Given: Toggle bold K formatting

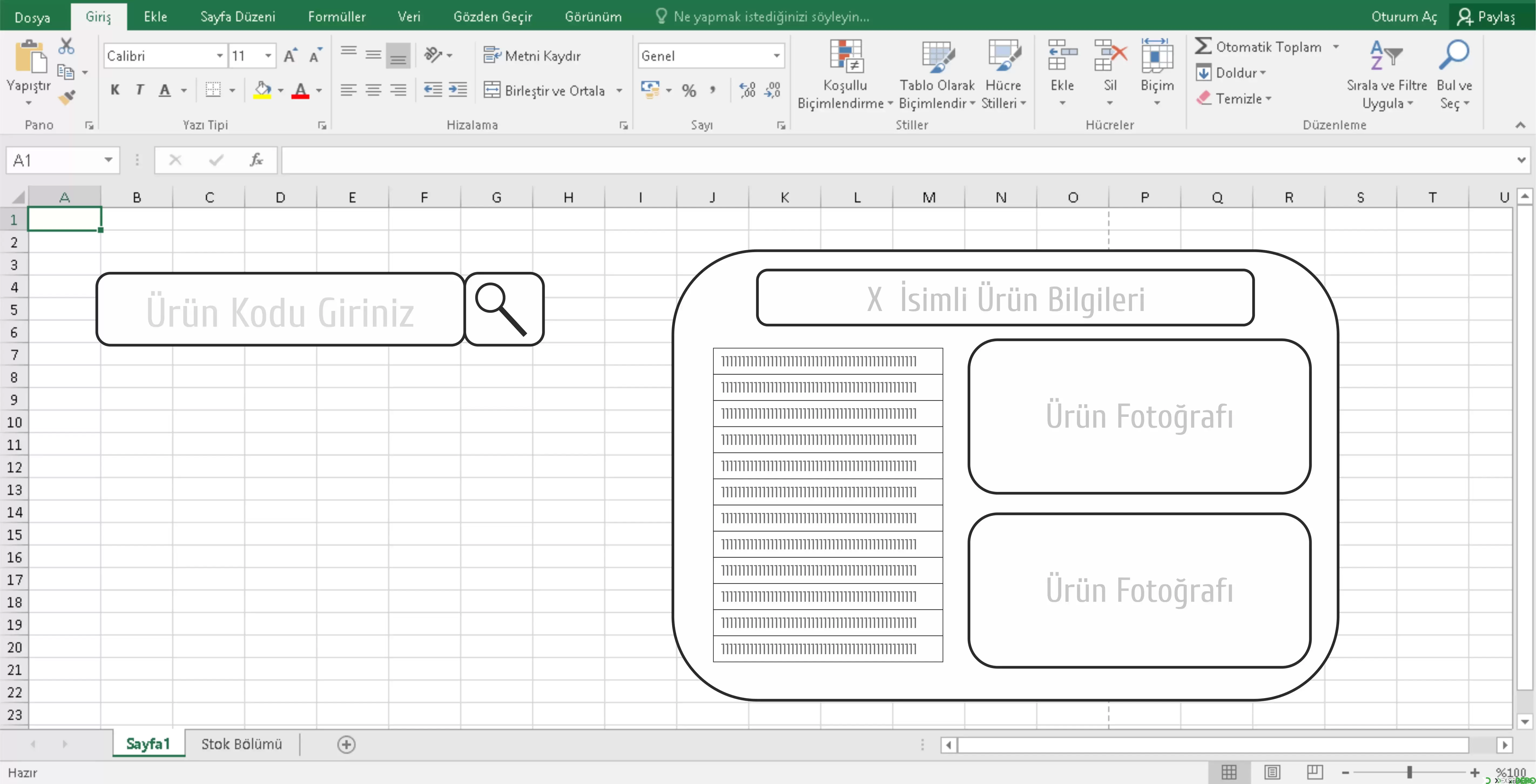Looking at the screenshot, I should 115,90.
